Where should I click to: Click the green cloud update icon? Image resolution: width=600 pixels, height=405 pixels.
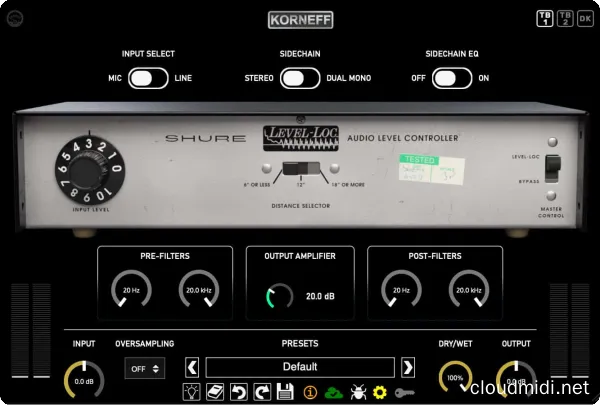pyautogui.click(x=333, y=393)
